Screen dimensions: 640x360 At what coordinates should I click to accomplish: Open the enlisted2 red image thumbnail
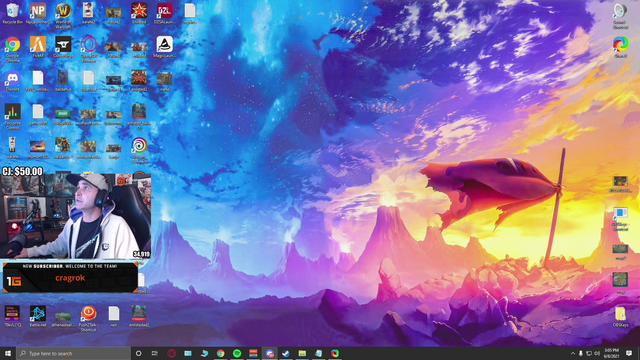[139, 81]
